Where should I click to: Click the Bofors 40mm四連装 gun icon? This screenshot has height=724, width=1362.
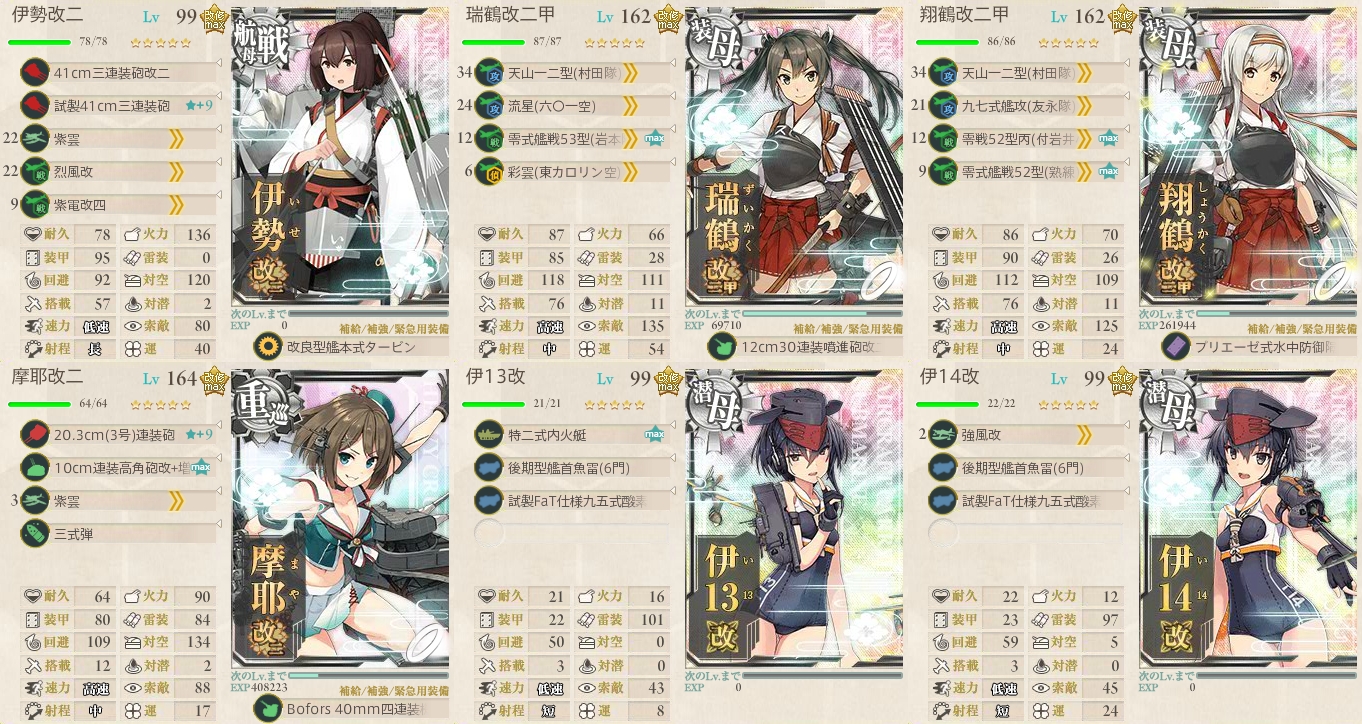pyautogui.click(x=268, y=709)
